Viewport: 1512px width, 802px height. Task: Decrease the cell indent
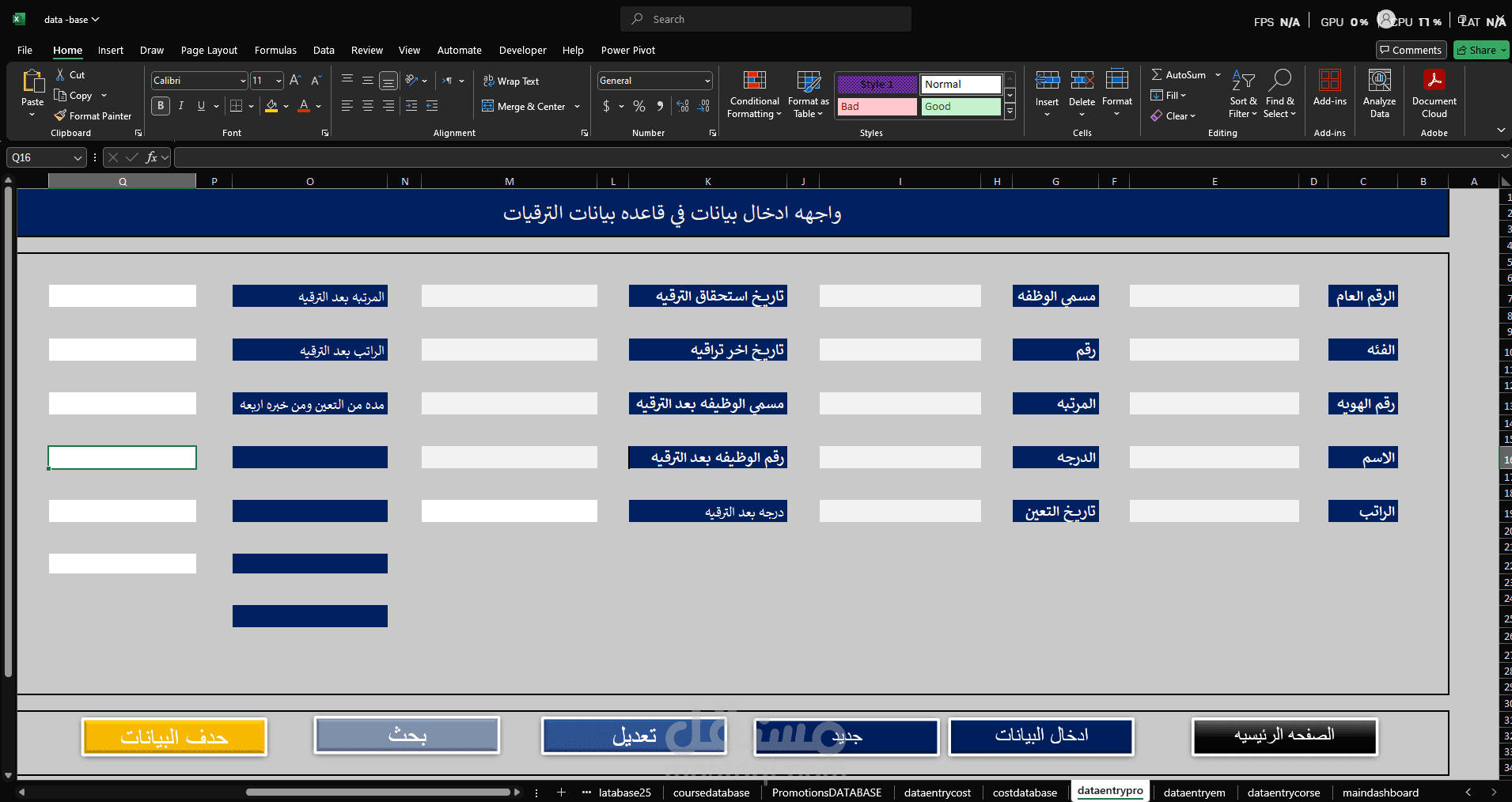click(x=411, y=106)
